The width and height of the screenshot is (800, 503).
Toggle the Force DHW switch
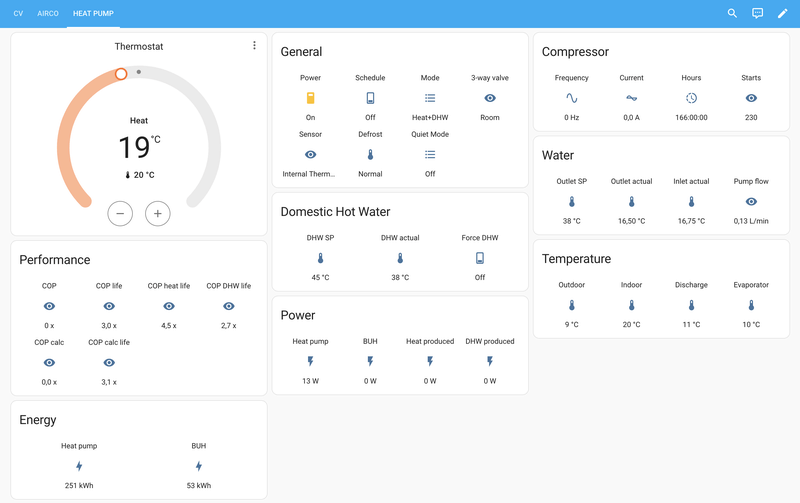(480, 258)
